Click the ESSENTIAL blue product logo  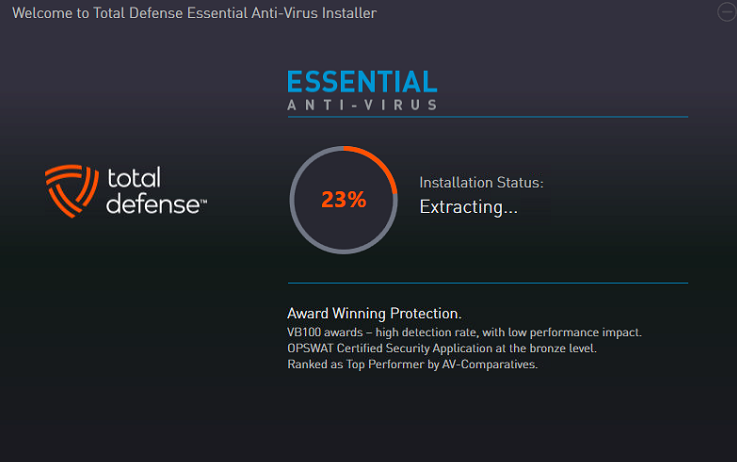point(362,82)
